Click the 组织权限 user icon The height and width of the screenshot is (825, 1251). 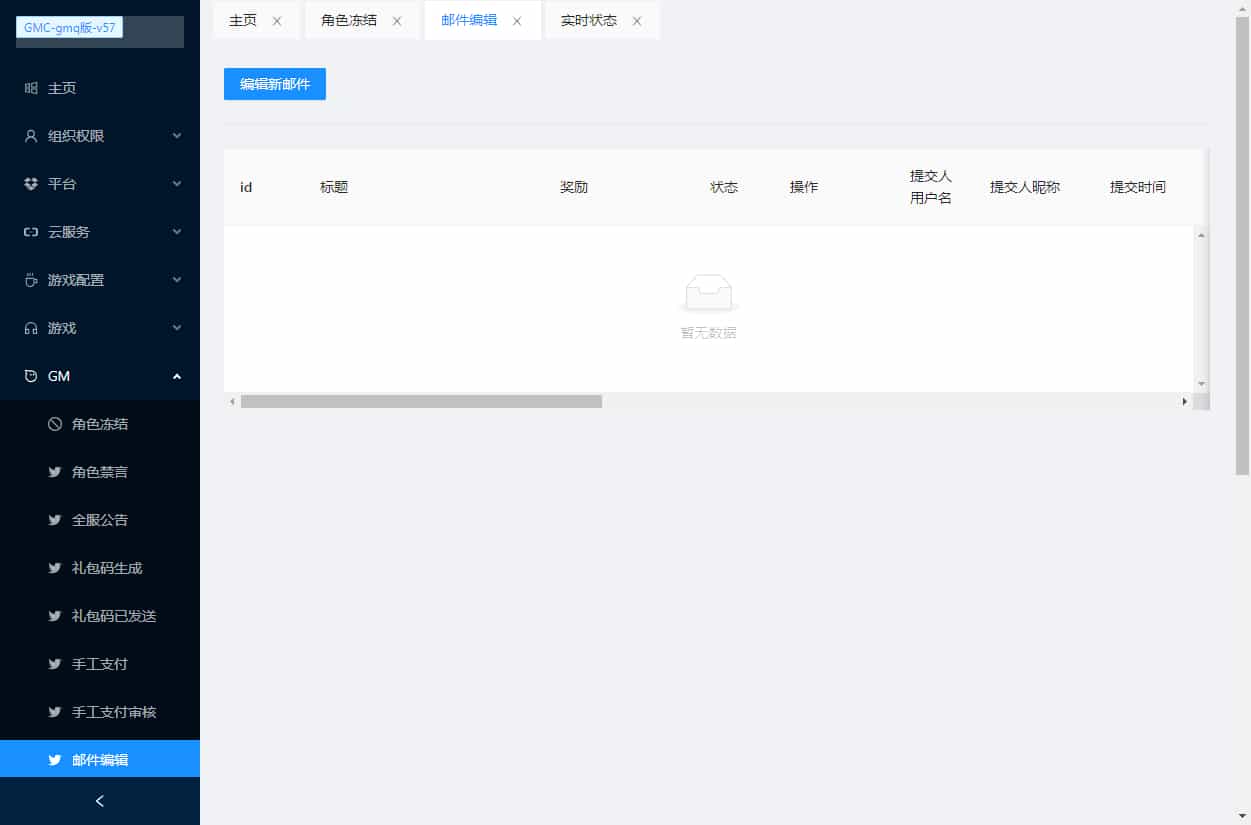click(31, 136)
